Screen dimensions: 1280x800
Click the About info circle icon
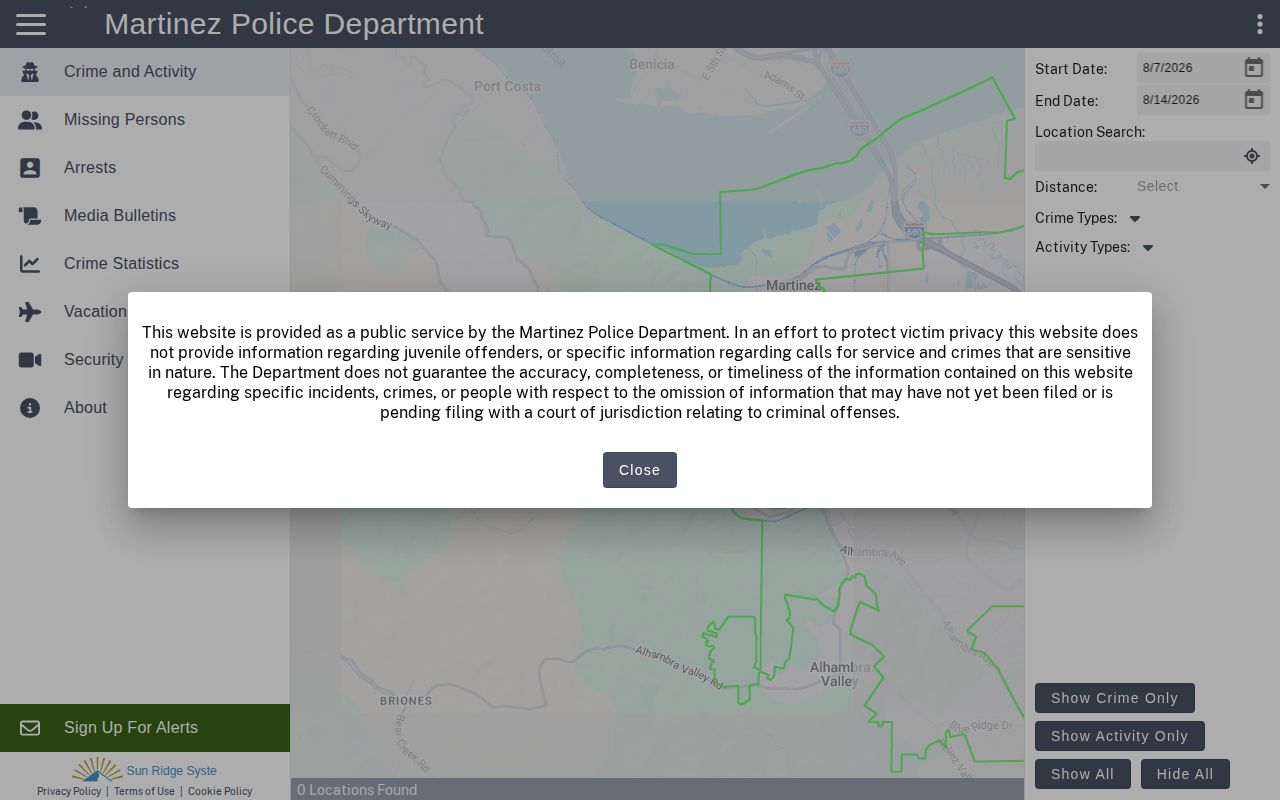tap(30, 408)
